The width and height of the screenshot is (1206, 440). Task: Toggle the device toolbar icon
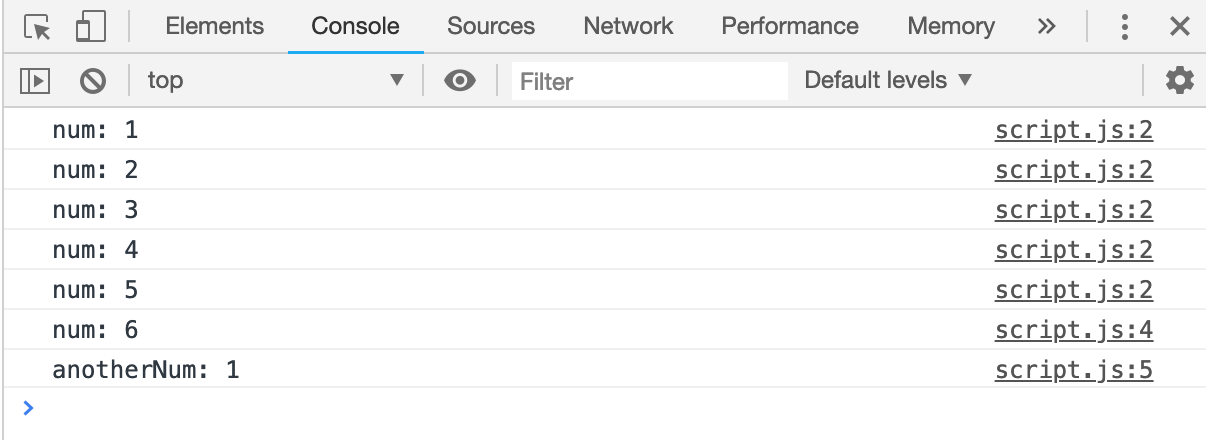[x=90, y=27]
